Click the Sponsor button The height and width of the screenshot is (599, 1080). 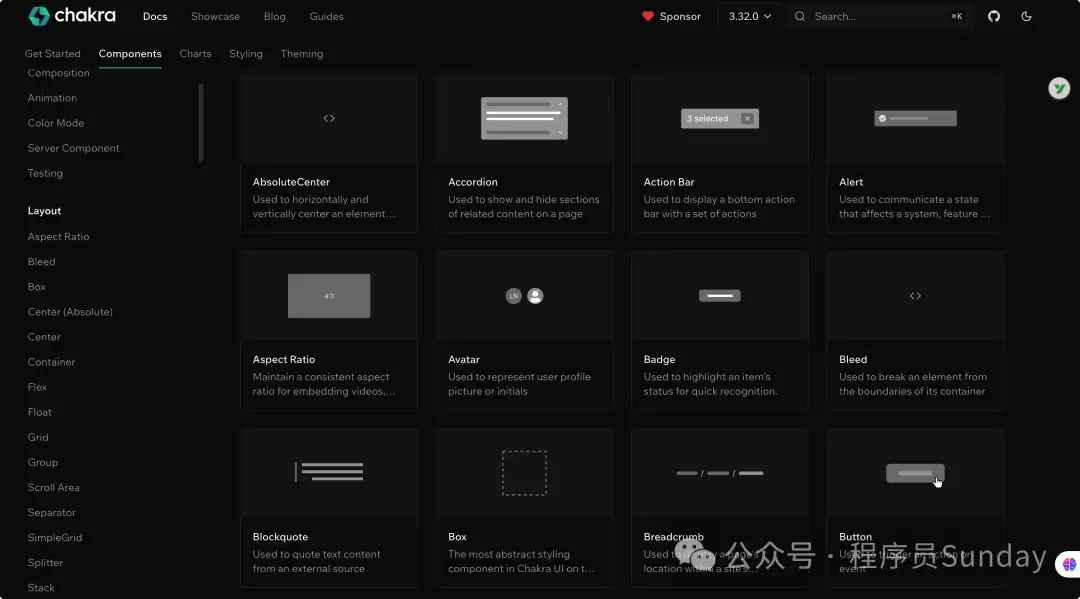[671, 16]
